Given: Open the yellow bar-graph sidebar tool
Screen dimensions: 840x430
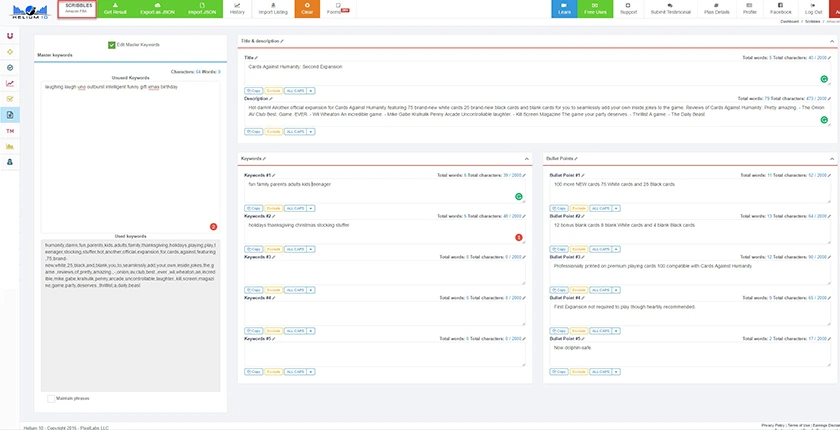Looking at the screenshot, I should tap(10, 146).
